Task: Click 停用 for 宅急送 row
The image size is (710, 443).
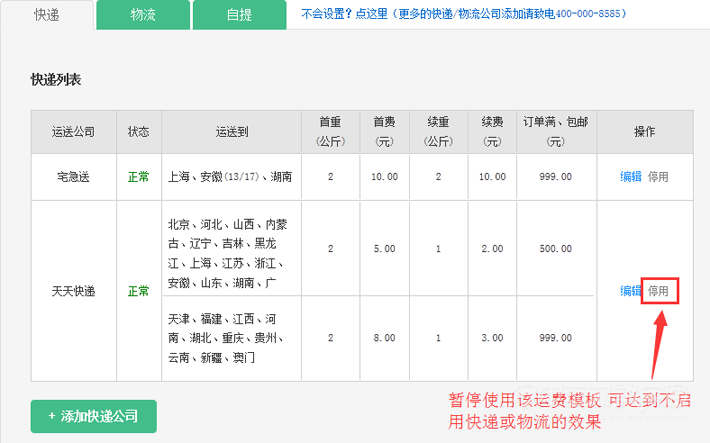Action: 658,177
